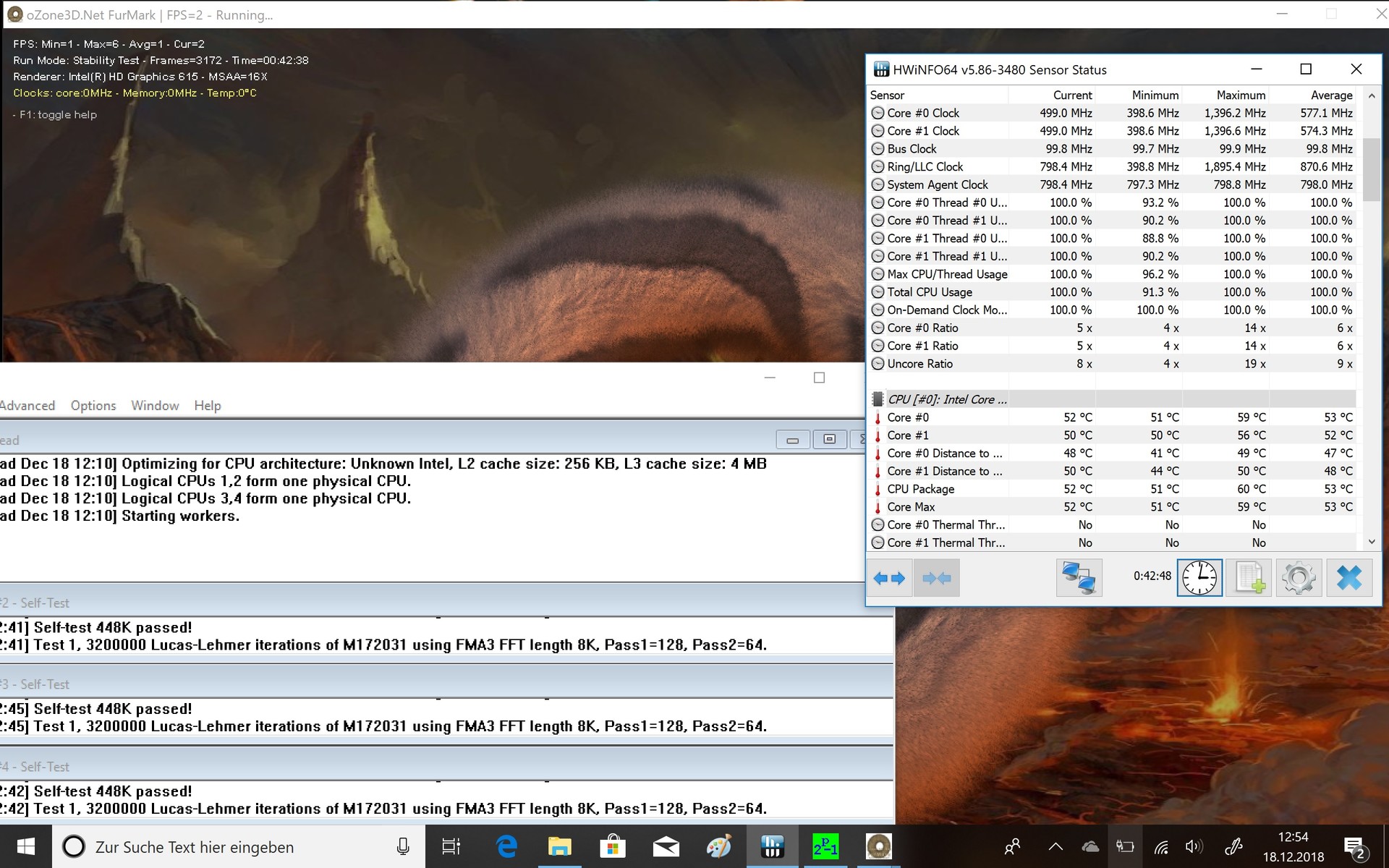Open the Advanced menu in Prime95
1389x868 pixels.
pos(27,406)
